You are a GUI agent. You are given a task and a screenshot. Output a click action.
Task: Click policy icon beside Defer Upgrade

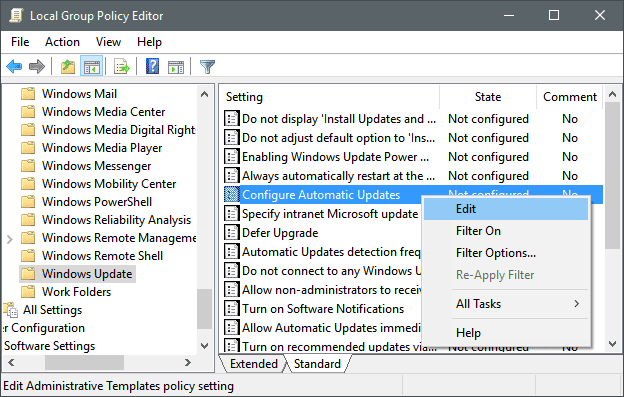[x=232, y=233]
